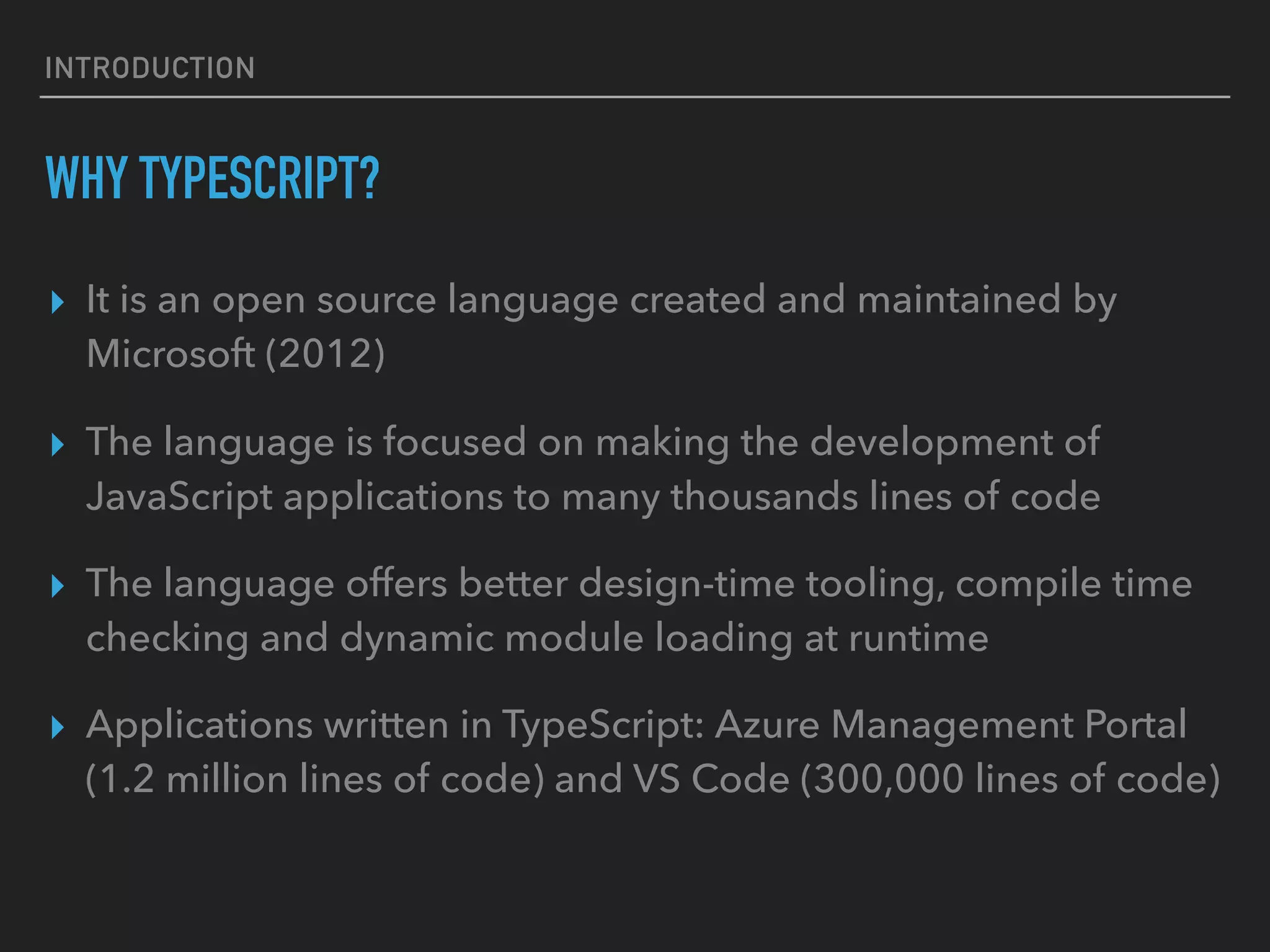
Task: Click the bullet arrow before "Applications written"
Action: tap(58, 727)
